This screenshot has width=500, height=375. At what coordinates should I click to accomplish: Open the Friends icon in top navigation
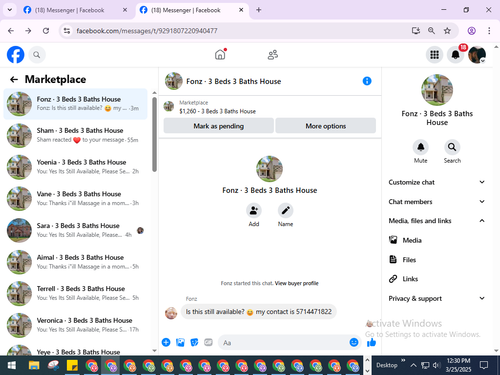273,55
